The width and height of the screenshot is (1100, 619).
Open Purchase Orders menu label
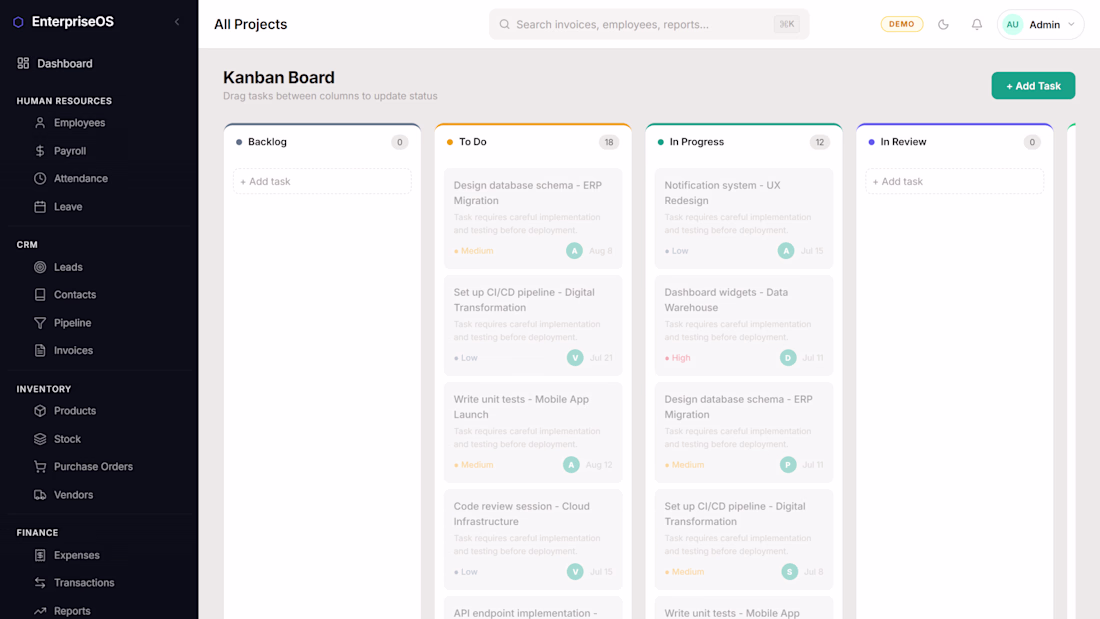pyautogui.click(x=93, y=467)
